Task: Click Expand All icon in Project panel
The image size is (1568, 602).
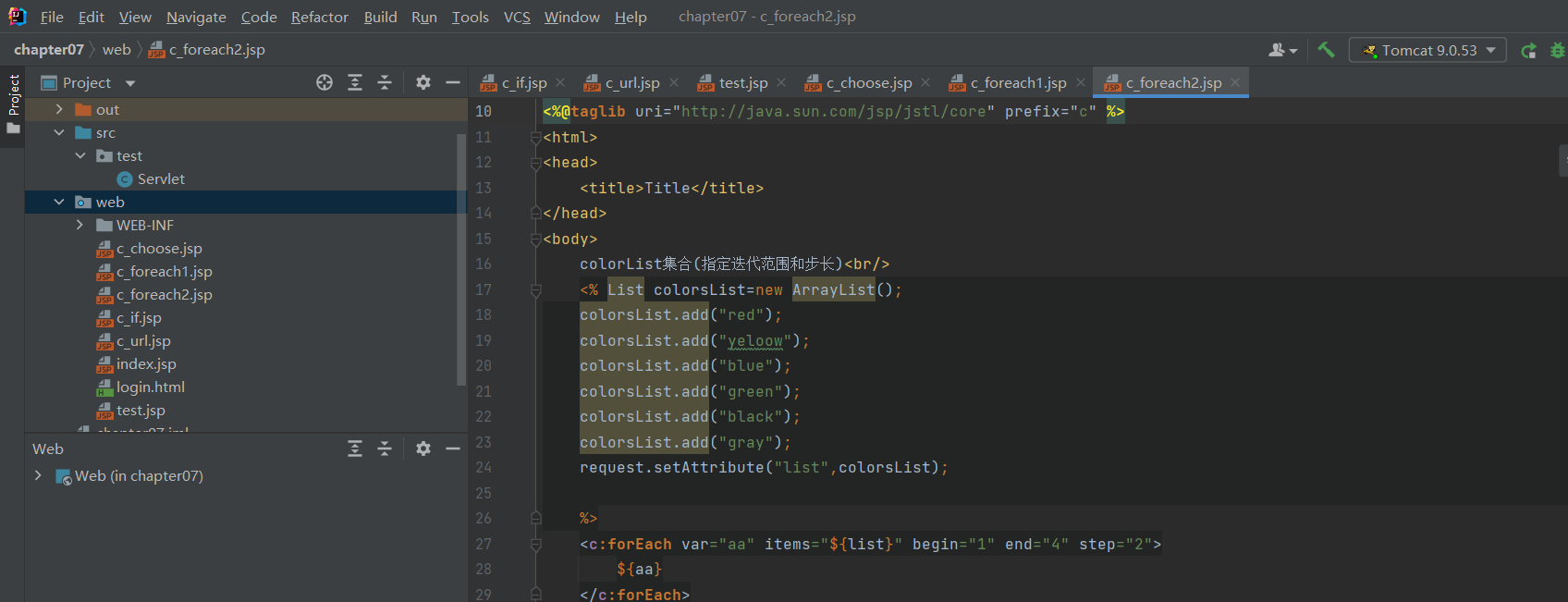Action: click(355, 82)
